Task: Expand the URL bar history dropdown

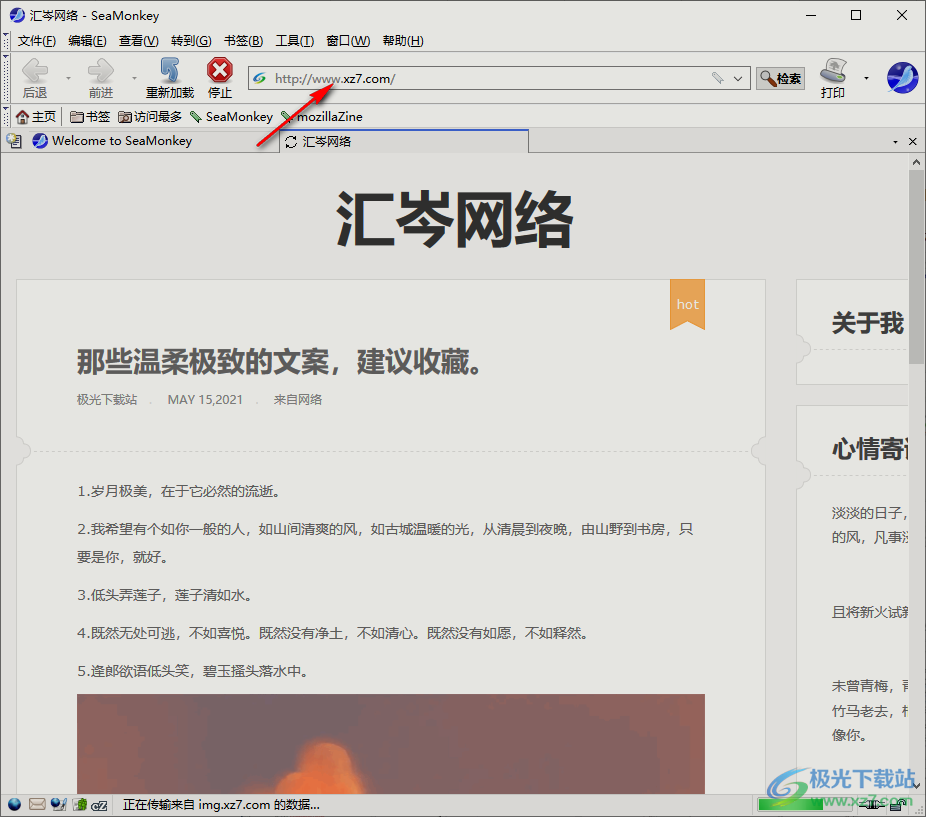Action: click(x=738, y=78)
